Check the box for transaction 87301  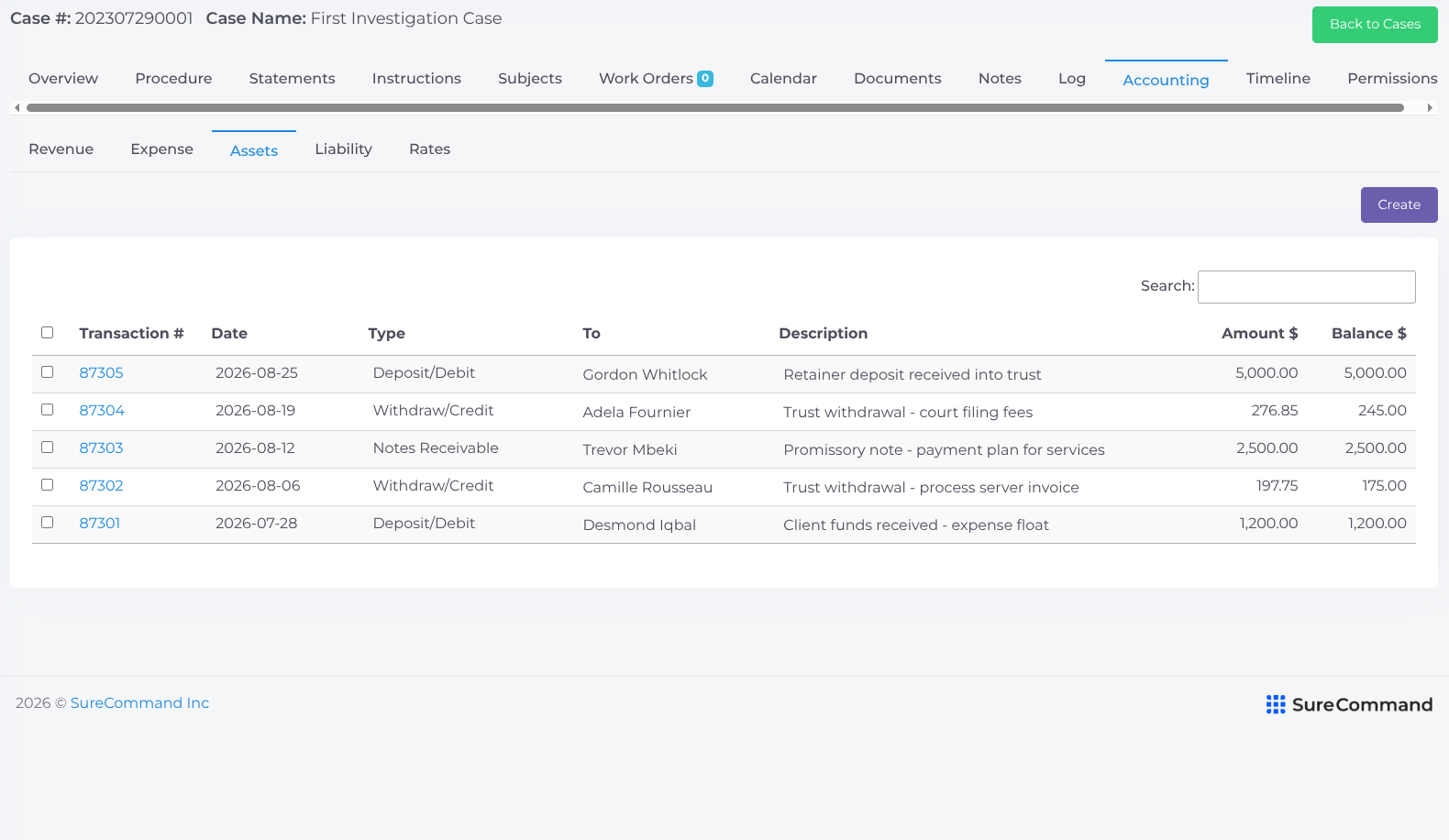[x=48, y=523]
